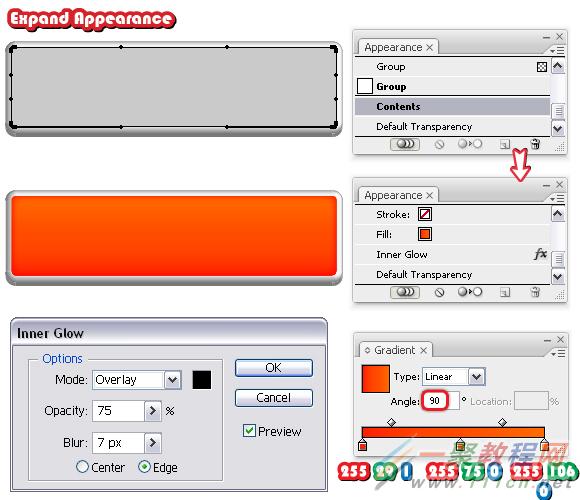Open the Mode Overlay dropdown
The image size is (580, 500).
click(172, 380)
